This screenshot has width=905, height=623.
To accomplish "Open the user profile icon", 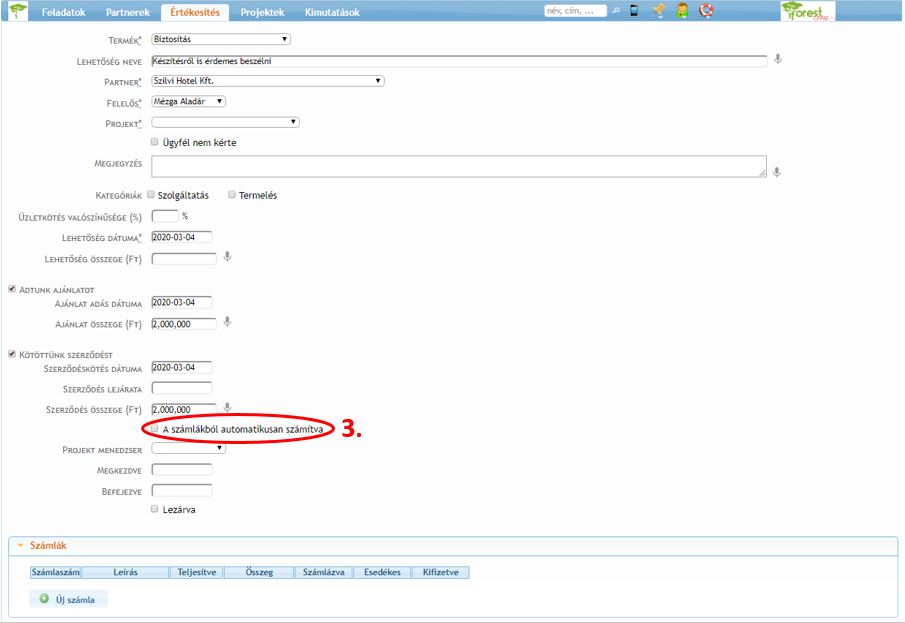I will 682,11.
